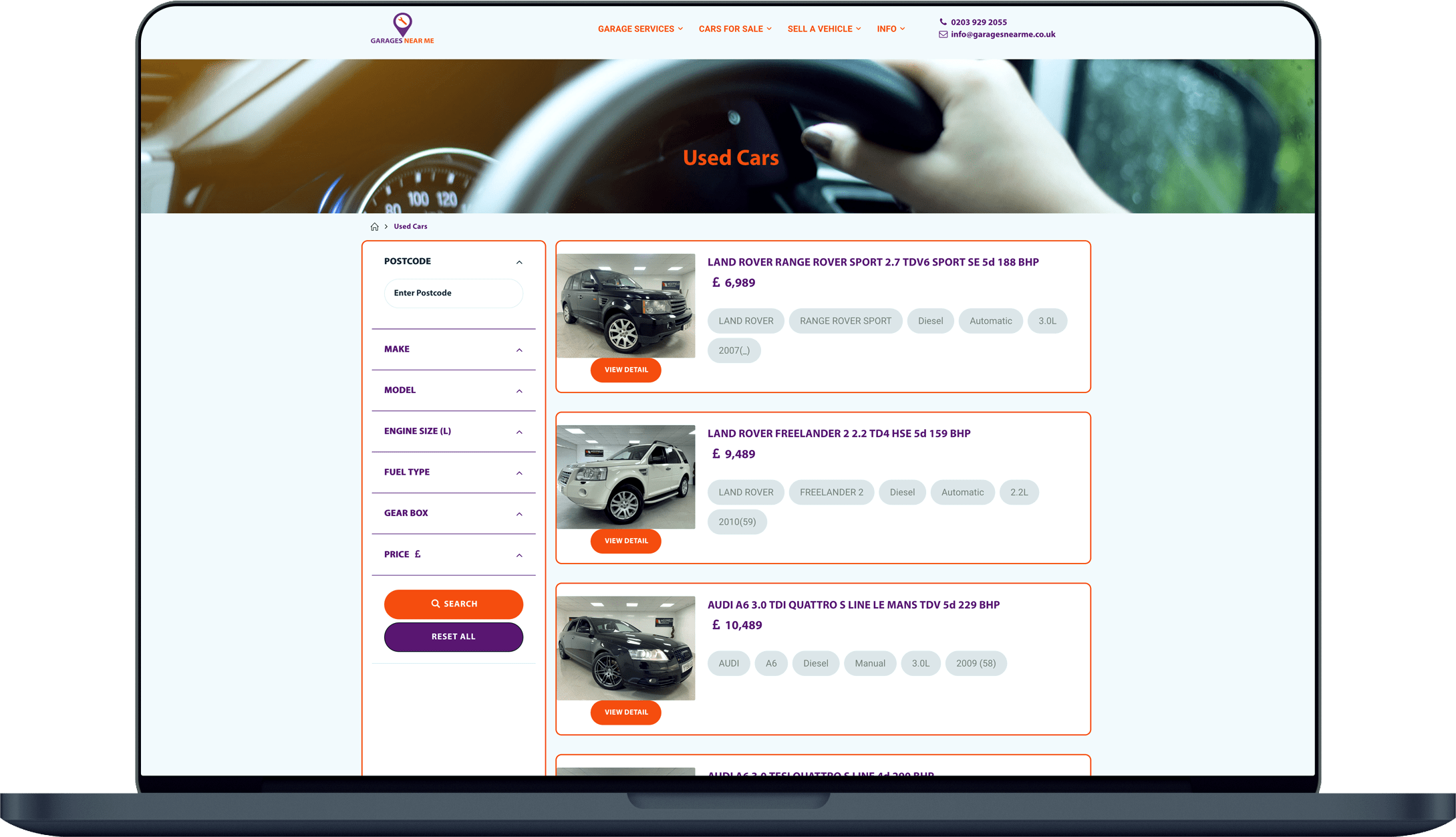This screenshot has width=1456, height=837.
Task: Open the Info menu
Action: click(891, 29)
